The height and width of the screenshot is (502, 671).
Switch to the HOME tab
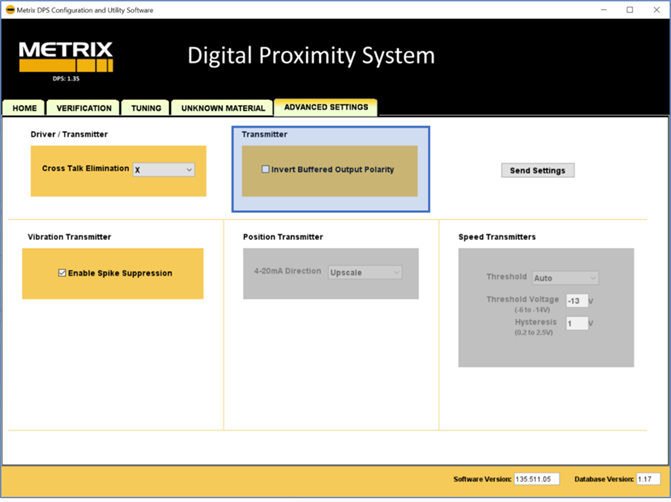point(25,108)
